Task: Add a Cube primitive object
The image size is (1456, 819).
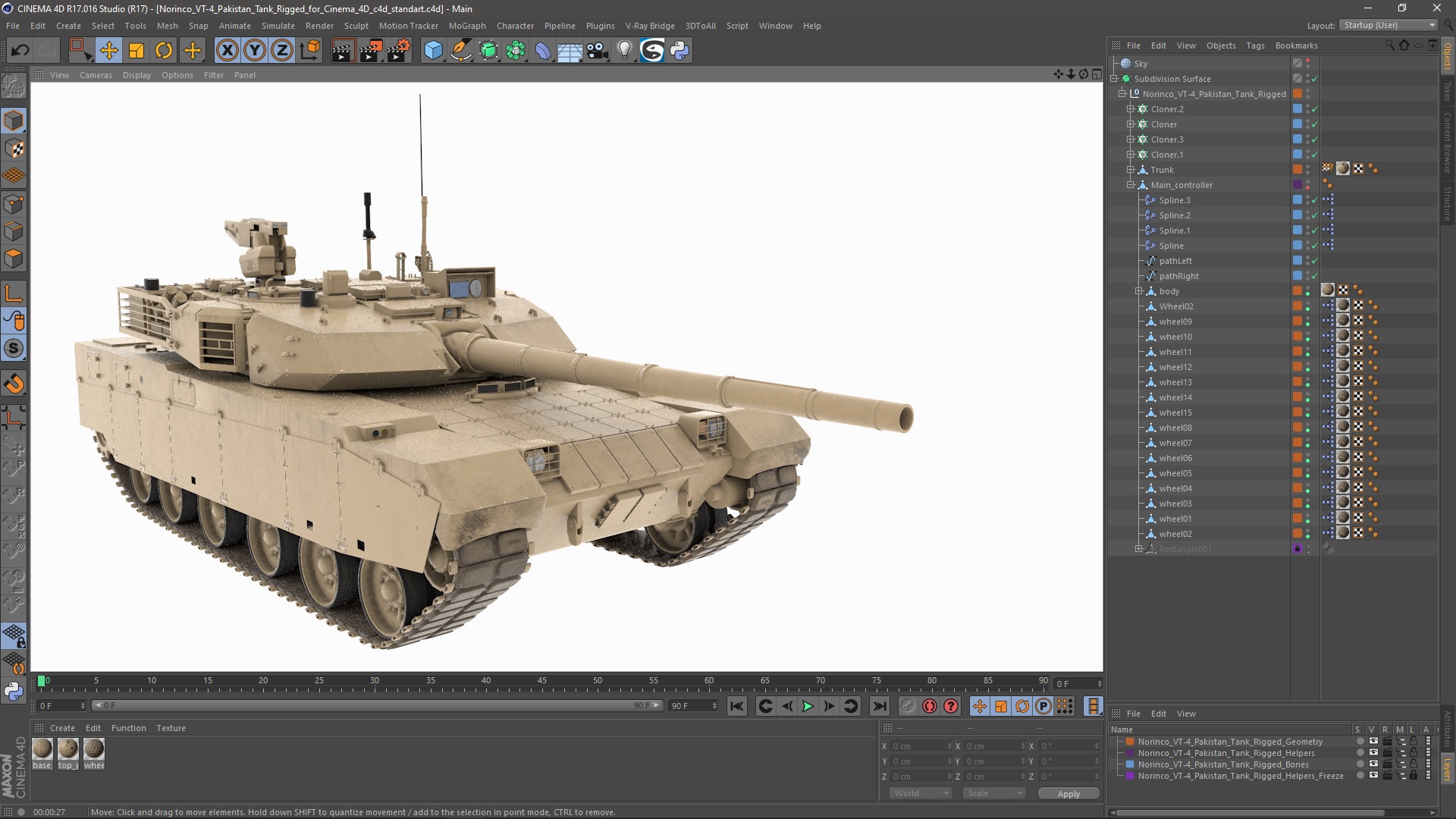Action: 433,51
